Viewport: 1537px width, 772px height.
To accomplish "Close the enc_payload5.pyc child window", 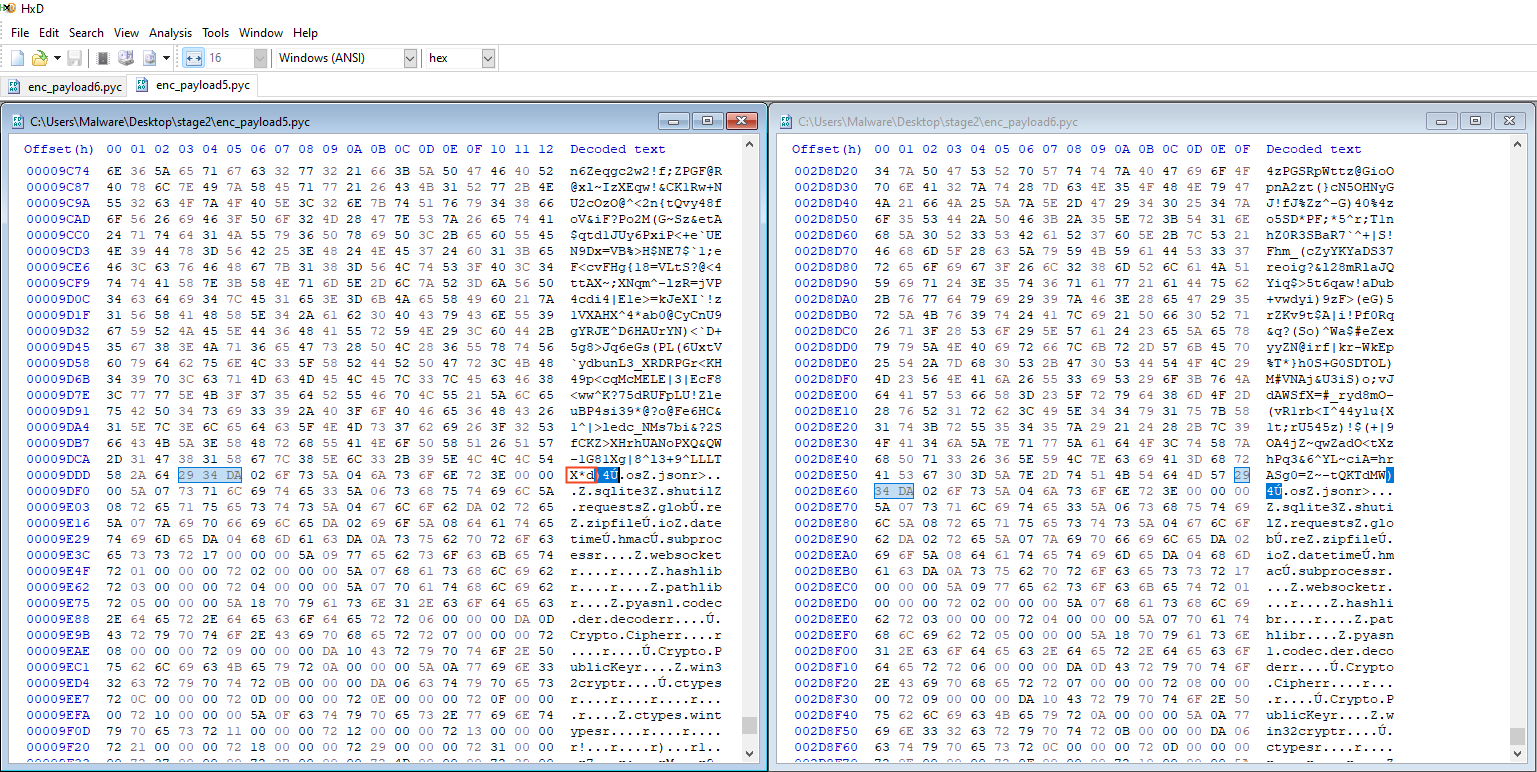I will [741, 121].
